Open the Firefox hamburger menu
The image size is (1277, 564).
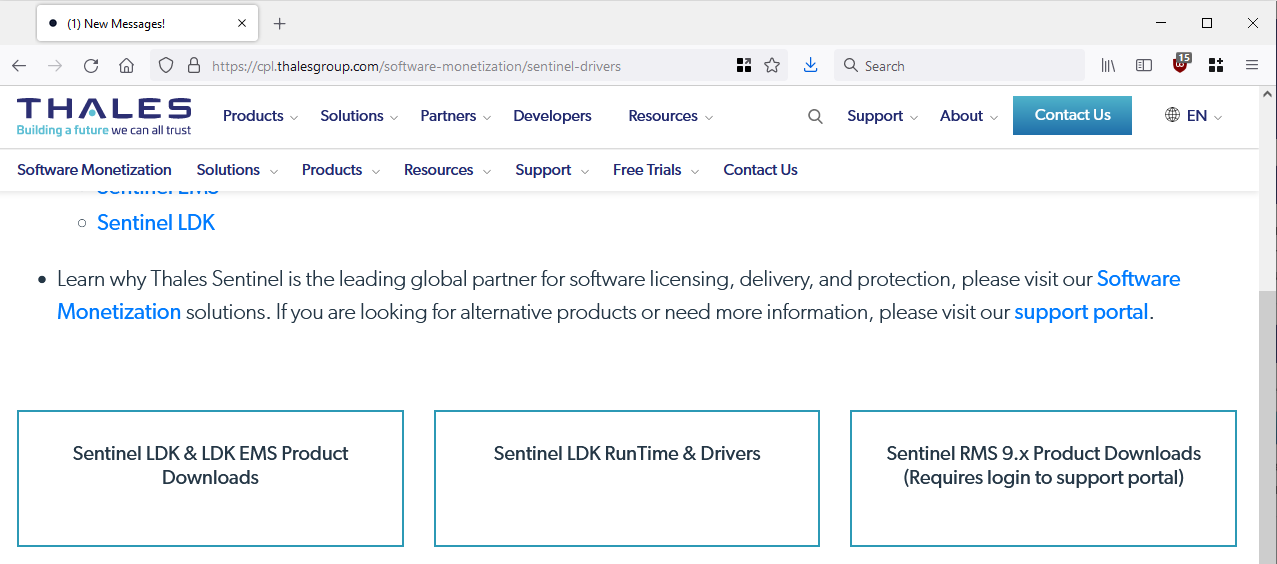pyautogui.click(x=1252, y=66)
